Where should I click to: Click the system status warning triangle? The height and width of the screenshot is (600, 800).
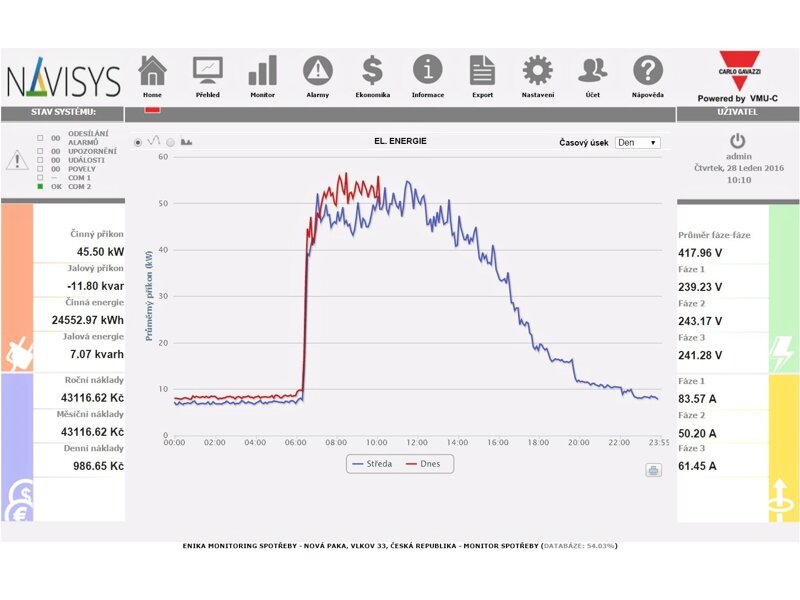pyautogui.click(x=17, y=160)
